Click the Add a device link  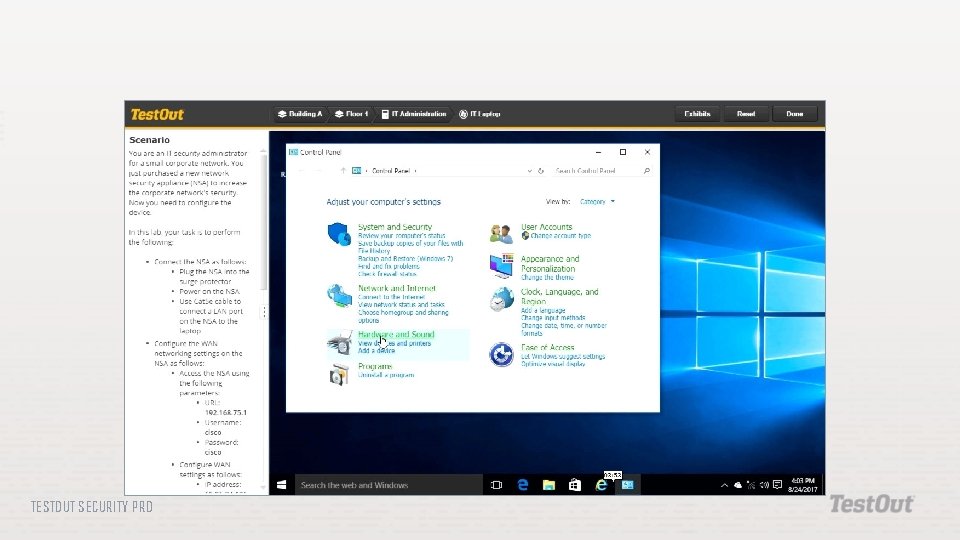376,351
